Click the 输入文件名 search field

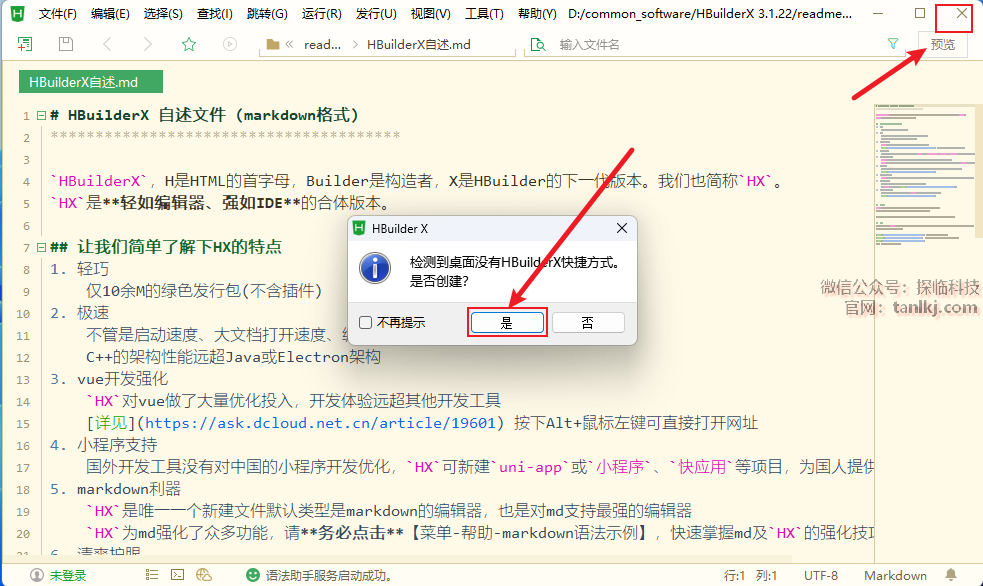[715, 44]
